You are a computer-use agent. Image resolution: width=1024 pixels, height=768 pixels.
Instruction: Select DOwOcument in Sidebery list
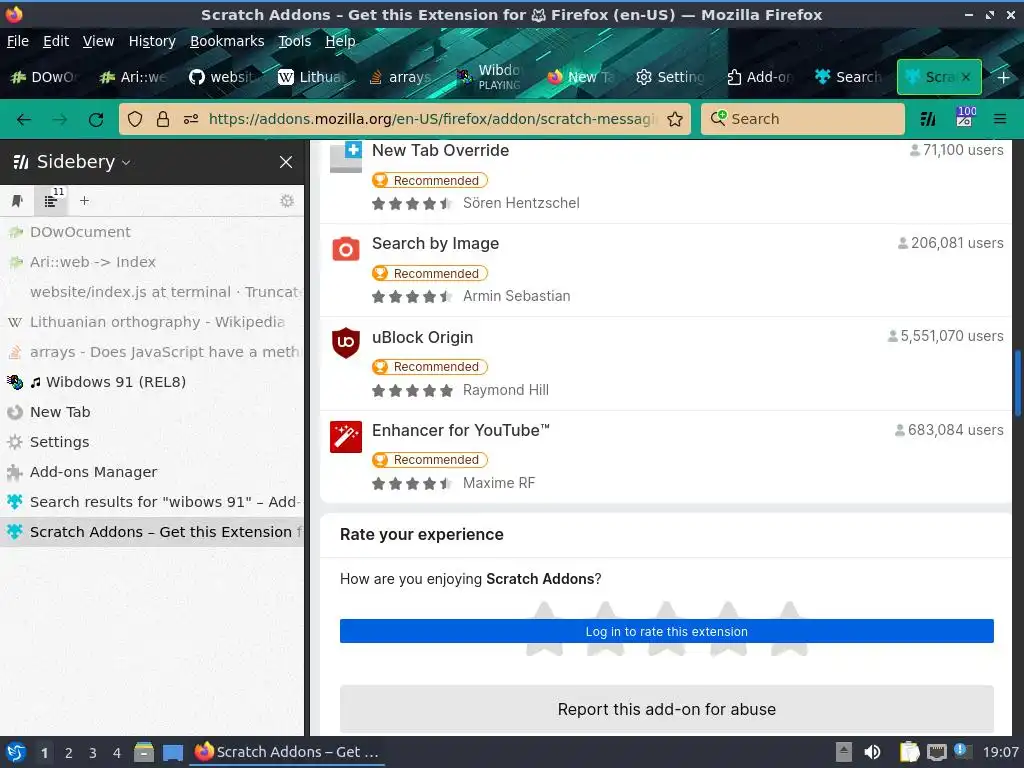152,232
